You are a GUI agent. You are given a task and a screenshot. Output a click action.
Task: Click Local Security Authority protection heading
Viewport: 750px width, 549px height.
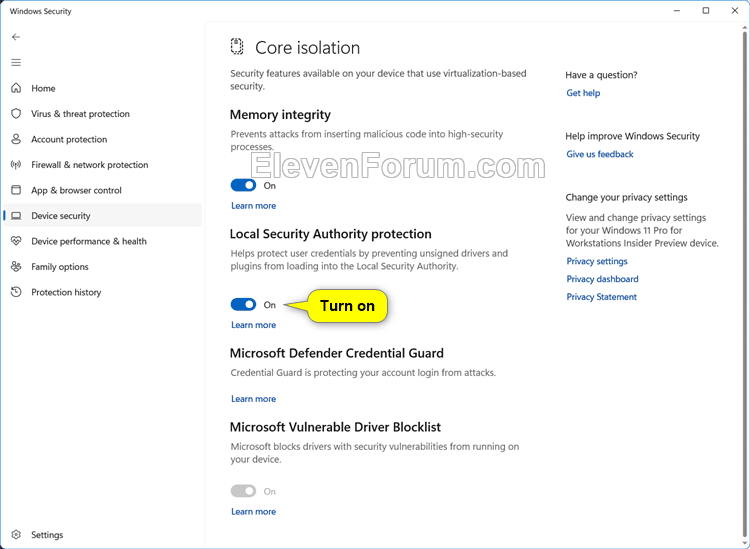click(x=331, y=234)
